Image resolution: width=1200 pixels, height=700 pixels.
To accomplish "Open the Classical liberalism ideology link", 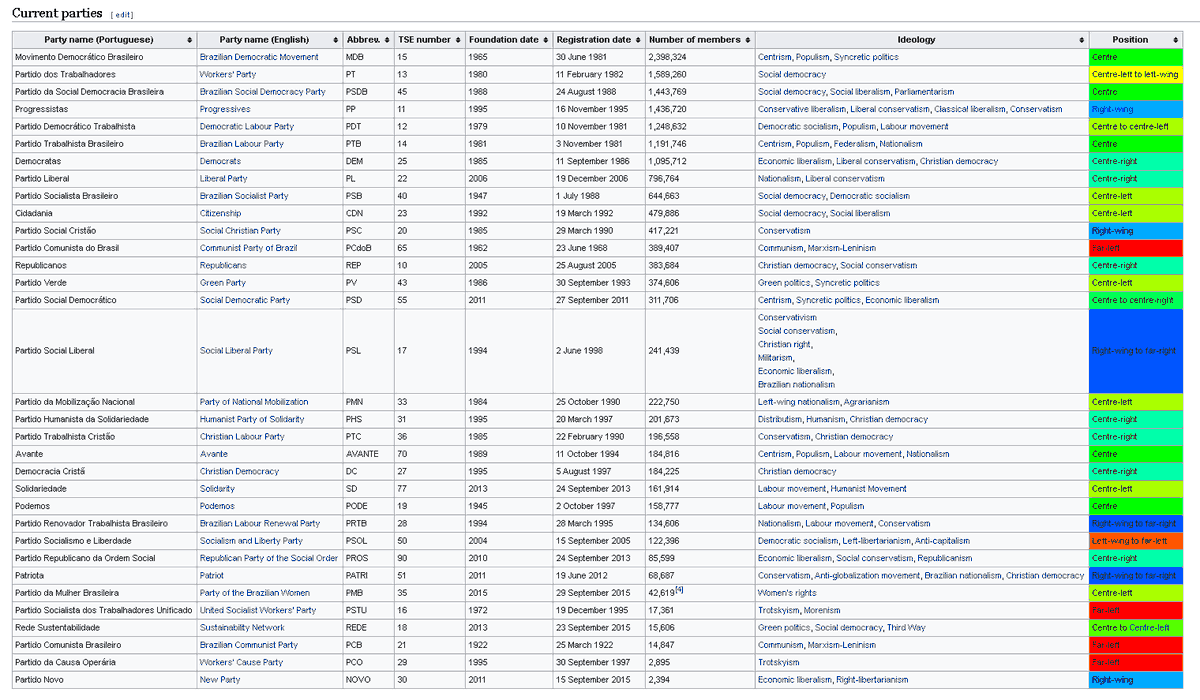I will pyautogui.click(x=970, y=109).
